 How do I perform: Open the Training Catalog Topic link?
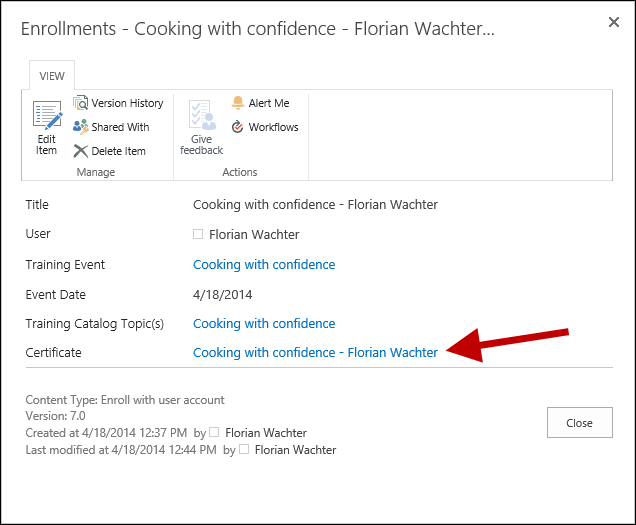[x=264, y=324]
